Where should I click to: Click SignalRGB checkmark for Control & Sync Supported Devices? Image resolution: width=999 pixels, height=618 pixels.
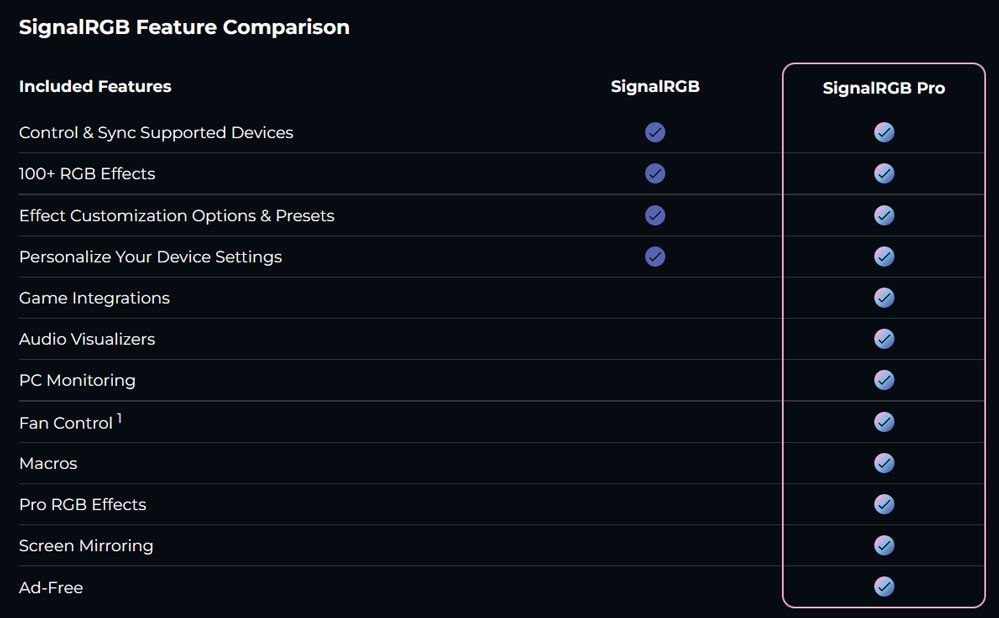click(x=655, y=132)
